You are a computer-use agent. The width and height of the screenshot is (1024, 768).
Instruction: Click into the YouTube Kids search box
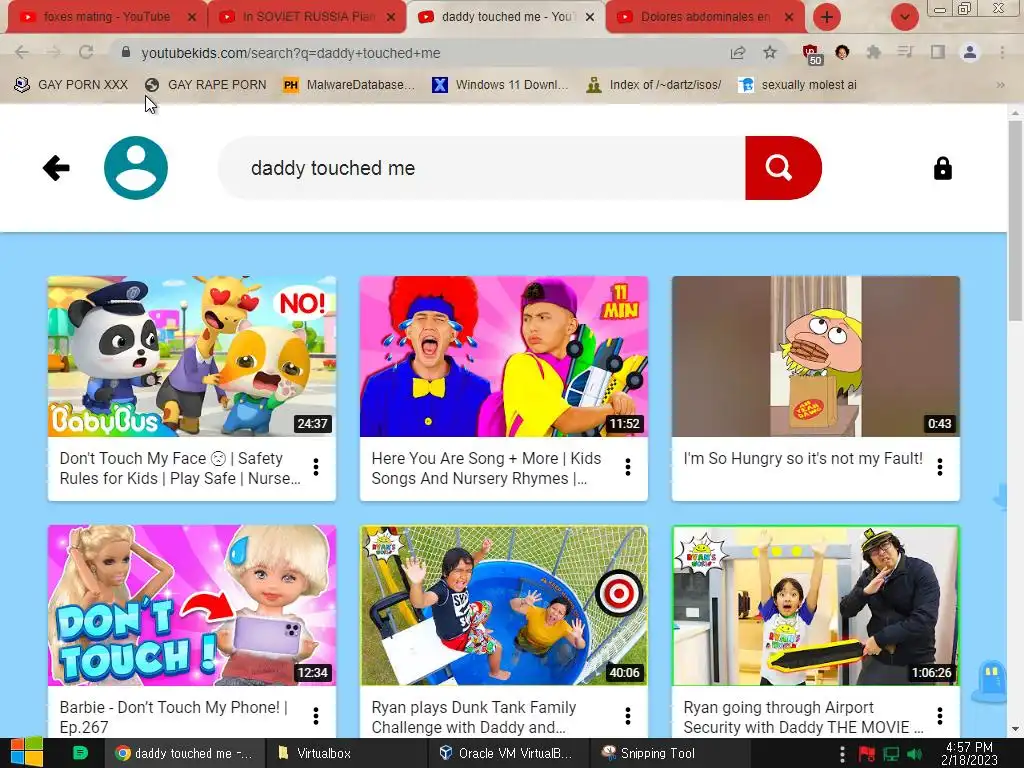pos(482,168)
